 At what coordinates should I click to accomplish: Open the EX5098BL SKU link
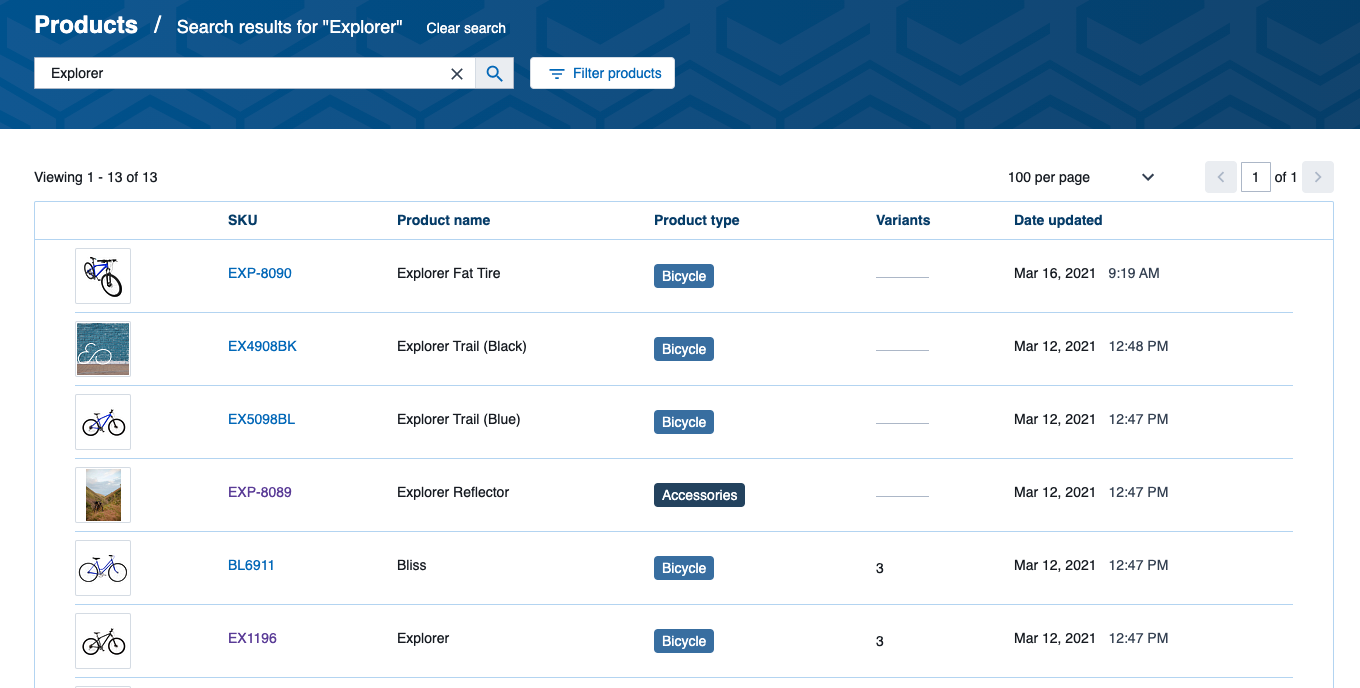pos(261,419)
